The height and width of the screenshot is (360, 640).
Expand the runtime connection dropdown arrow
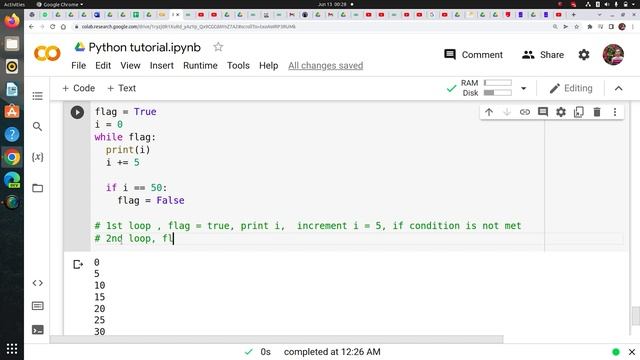[x=524, y=88]
